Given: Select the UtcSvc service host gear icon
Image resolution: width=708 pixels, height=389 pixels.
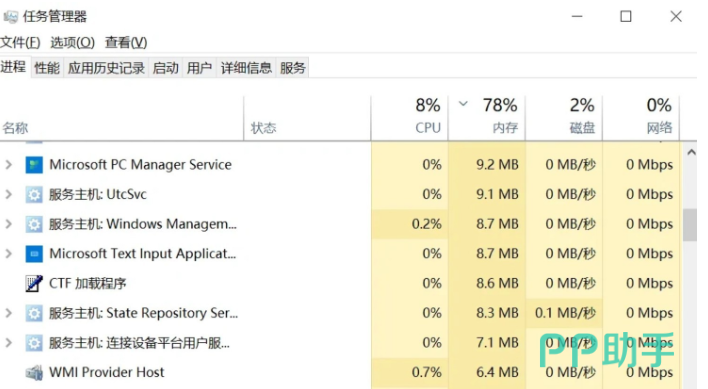Looking at the screenshot, I should coord(34,194).
